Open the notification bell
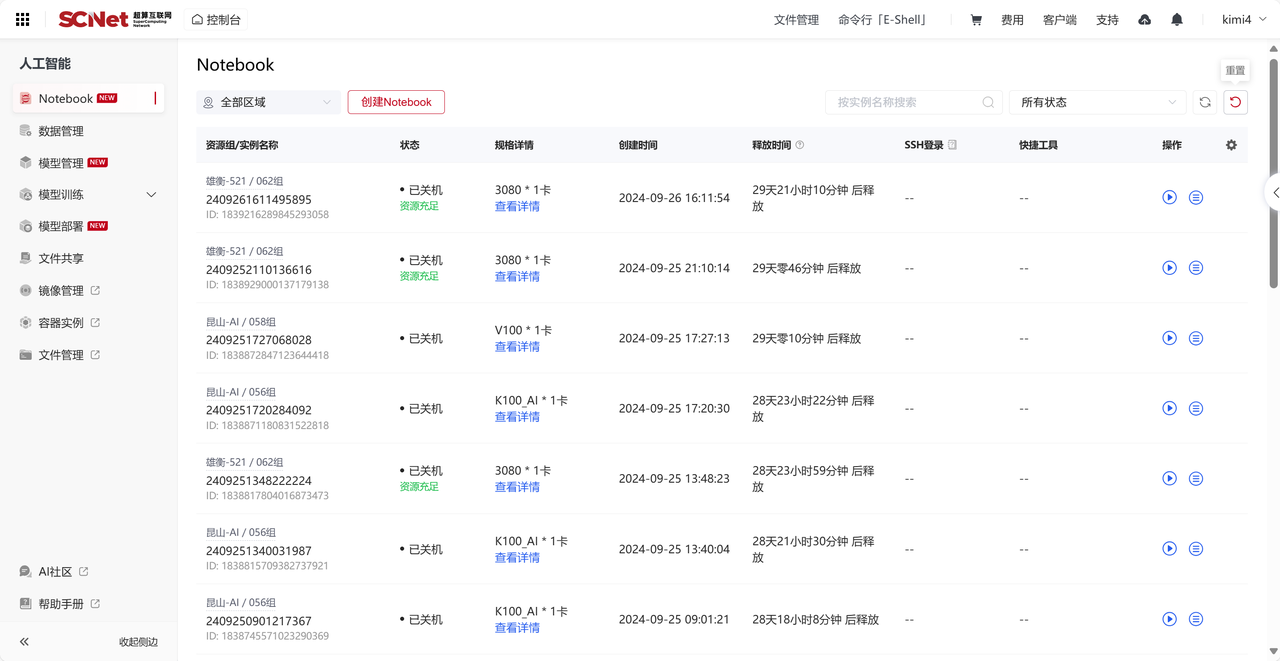Screen dimensions: 1280x661 tap(1177, 20)
